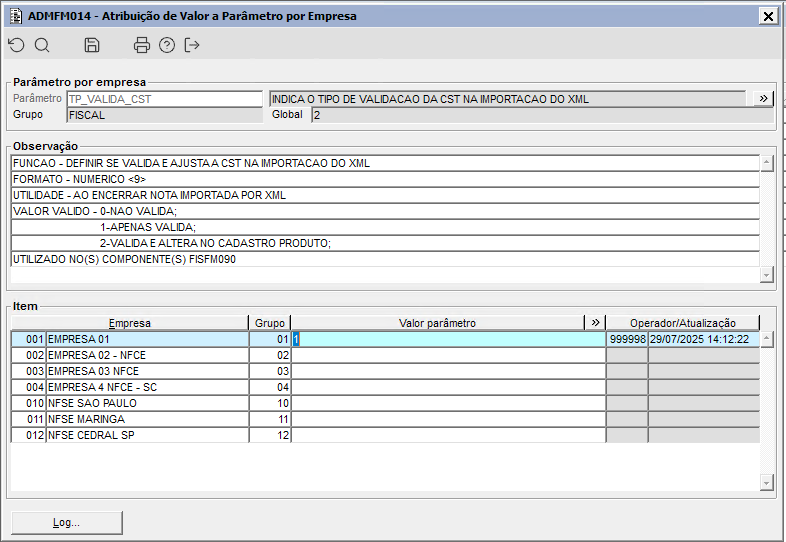Screen dimensions: 786x542
Task: Click the Valor parâmetro cell for NFSE SAO PAULO
Action: 449,404
